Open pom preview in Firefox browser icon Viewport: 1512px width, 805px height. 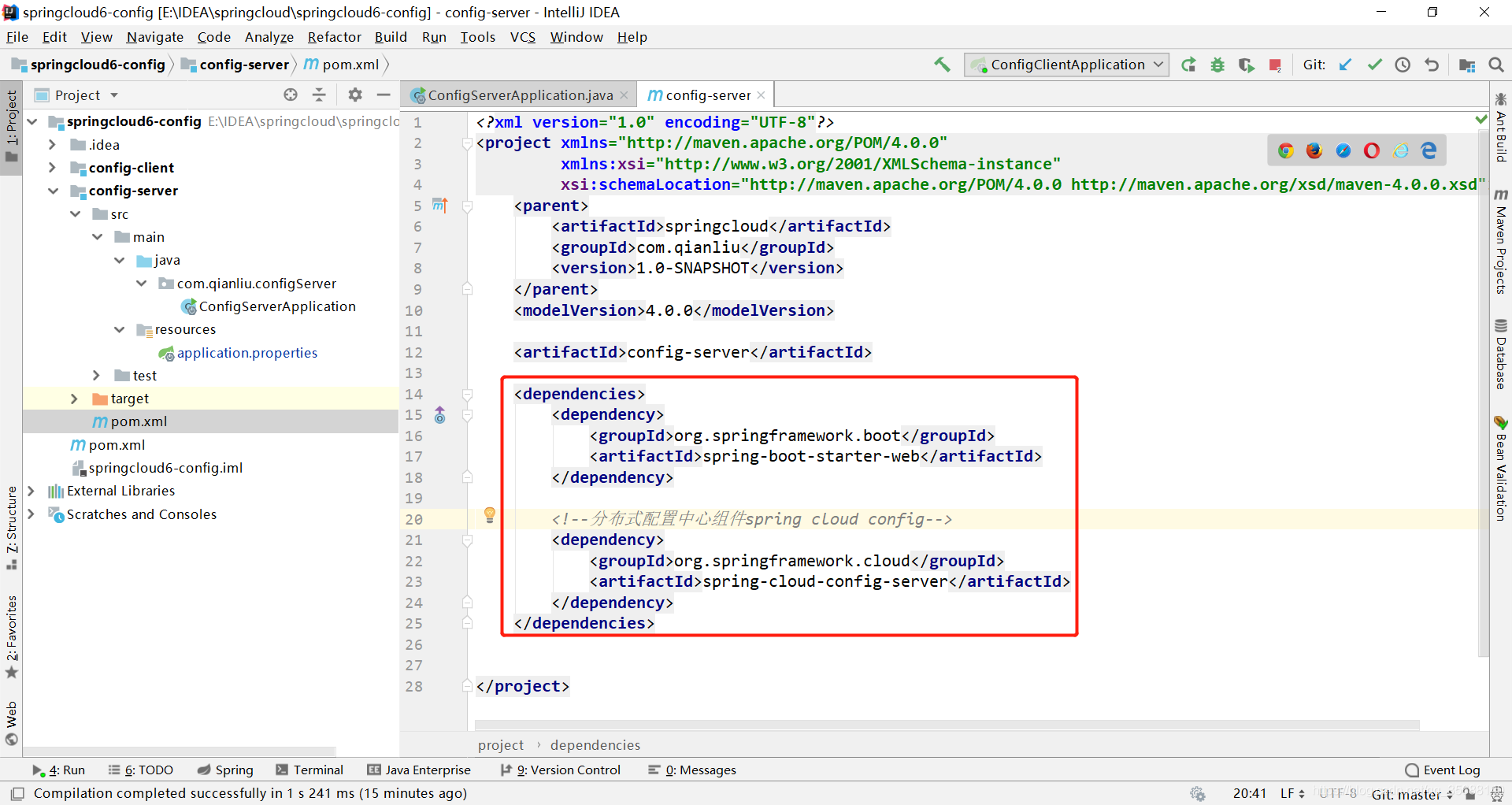[1314, 150]
